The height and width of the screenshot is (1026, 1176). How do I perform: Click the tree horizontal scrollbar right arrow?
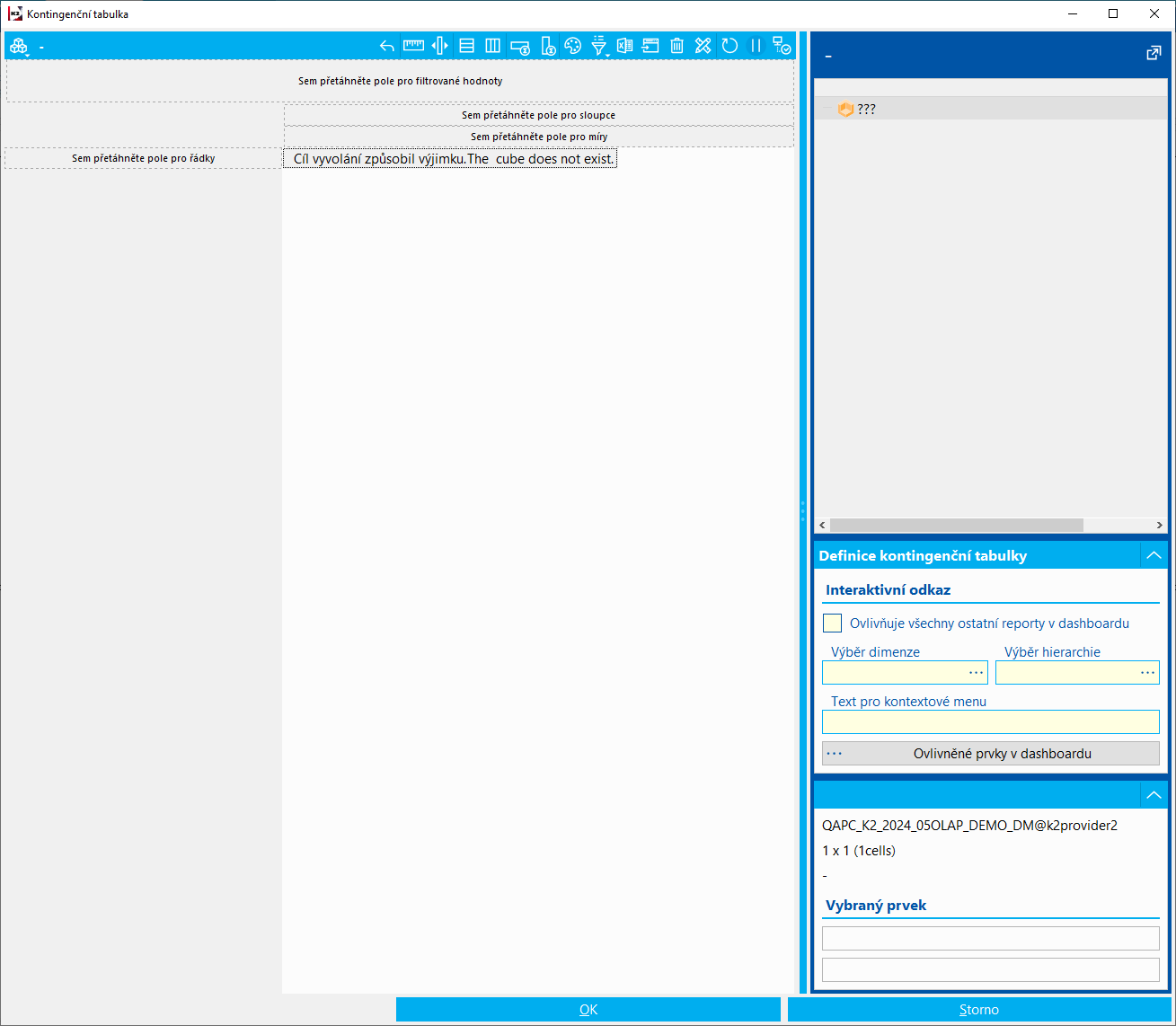[x=1160, y=525]
